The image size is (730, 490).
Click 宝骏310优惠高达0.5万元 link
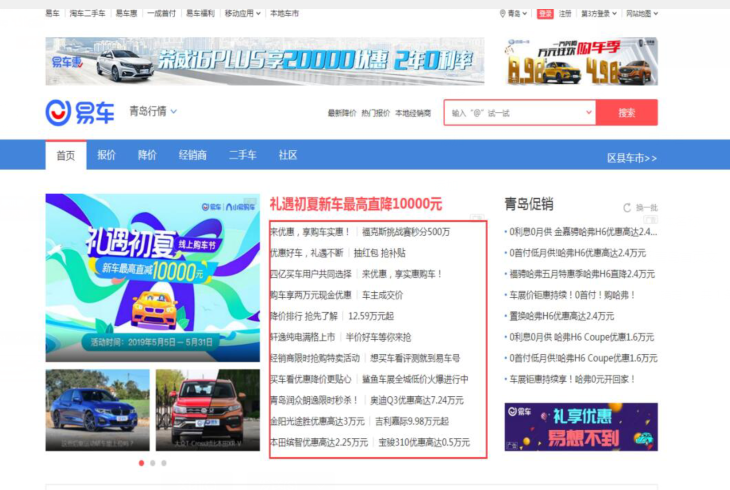click(x=424, y=442)
